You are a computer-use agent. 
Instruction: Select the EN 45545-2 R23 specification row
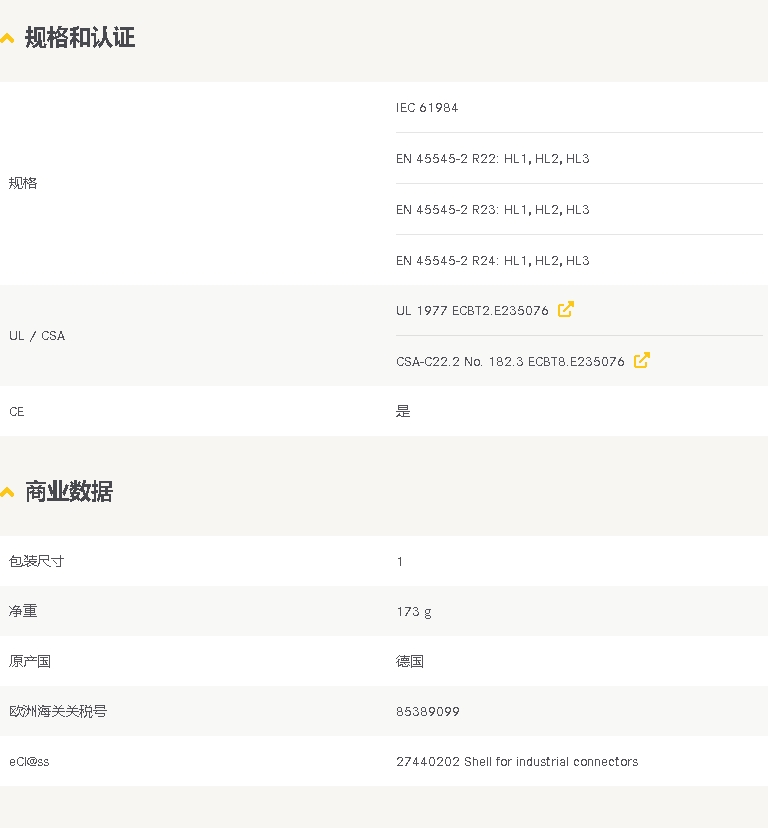(492, 210)
